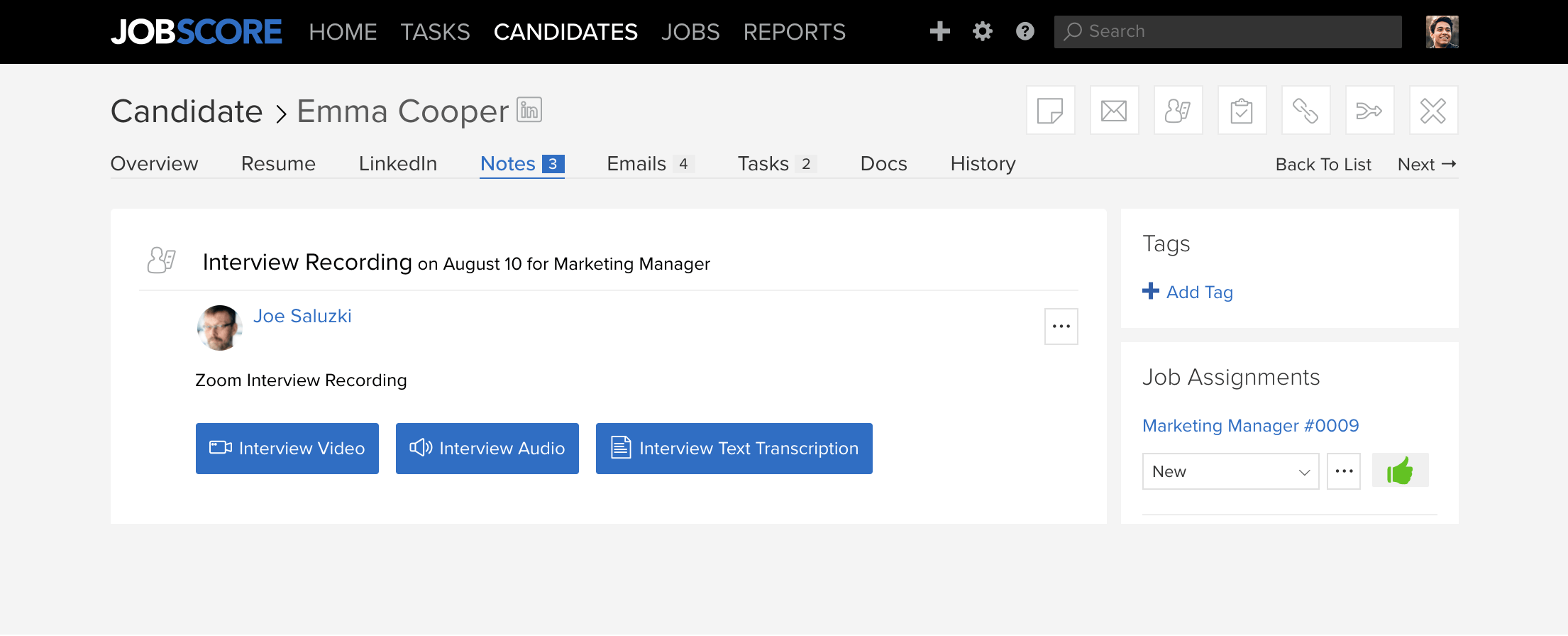Go to Next candidate
The height and width of the screenshot is (636, 1568).
[x=1428, y=165]
